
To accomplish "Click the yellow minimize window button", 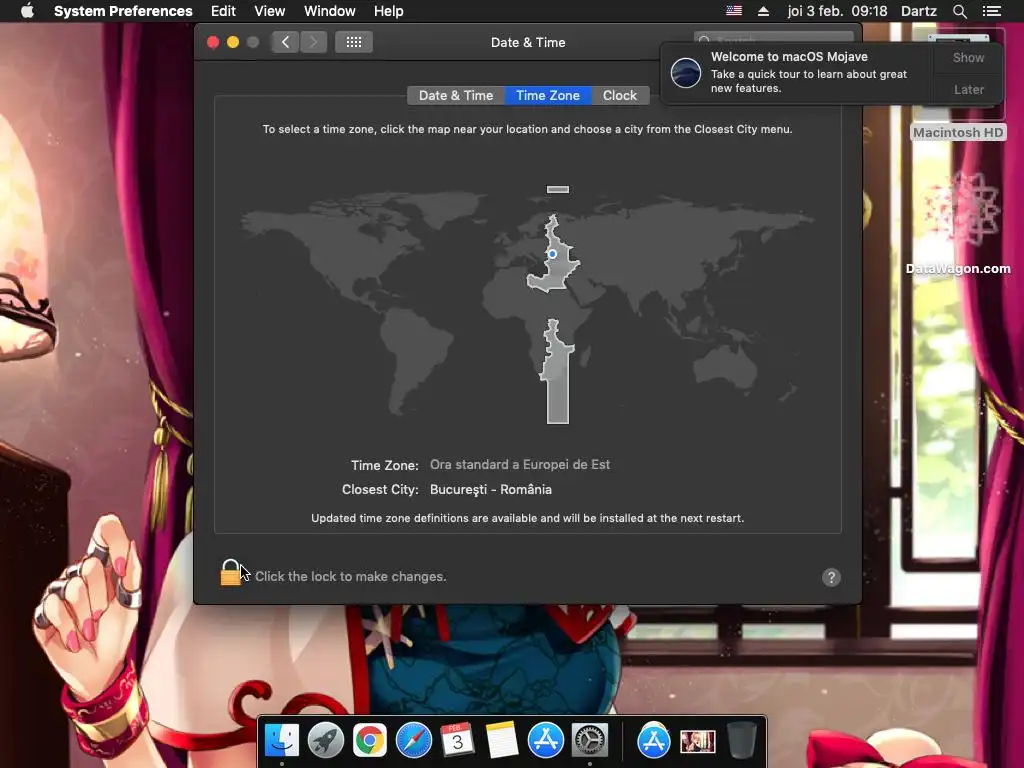I will click(x=232, y=42).
